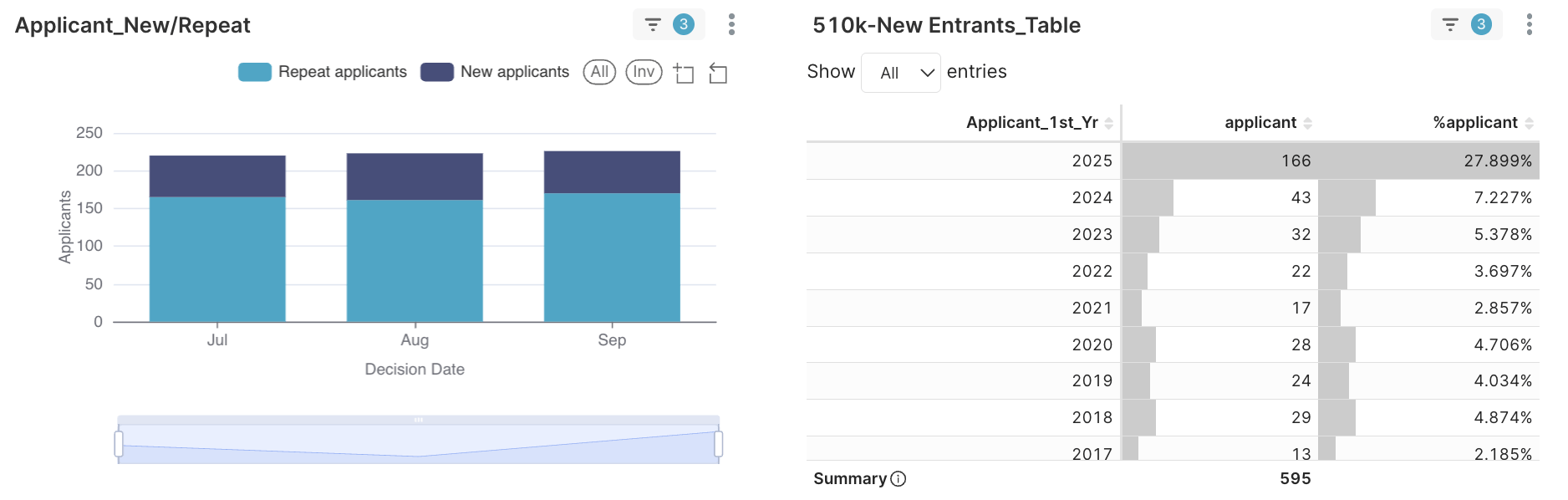Select all legend series with All button

tap(599, 72)
